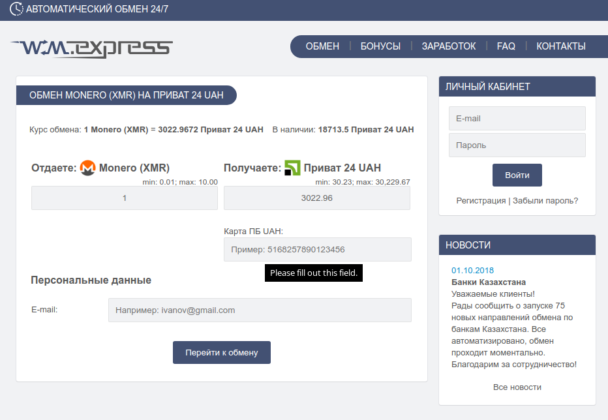The width and height of the screenshot is (608, 420).
Task: Click the reserve value 18713.5 Приват 24 UAH
Action: tap(366, 130)
